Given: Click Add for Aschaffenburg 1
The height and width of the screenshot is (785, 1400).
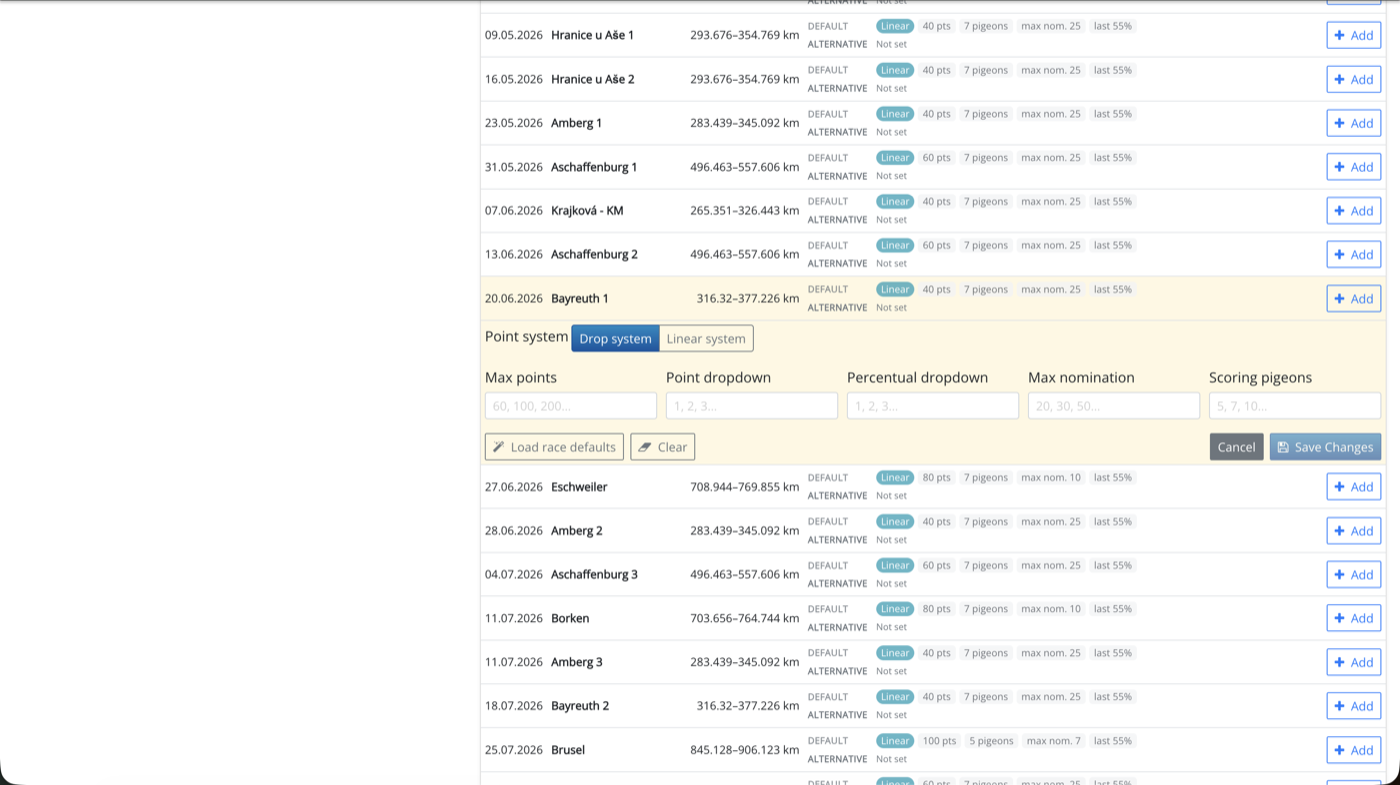Looking at the screenshot, I should tap(1353, 167).
